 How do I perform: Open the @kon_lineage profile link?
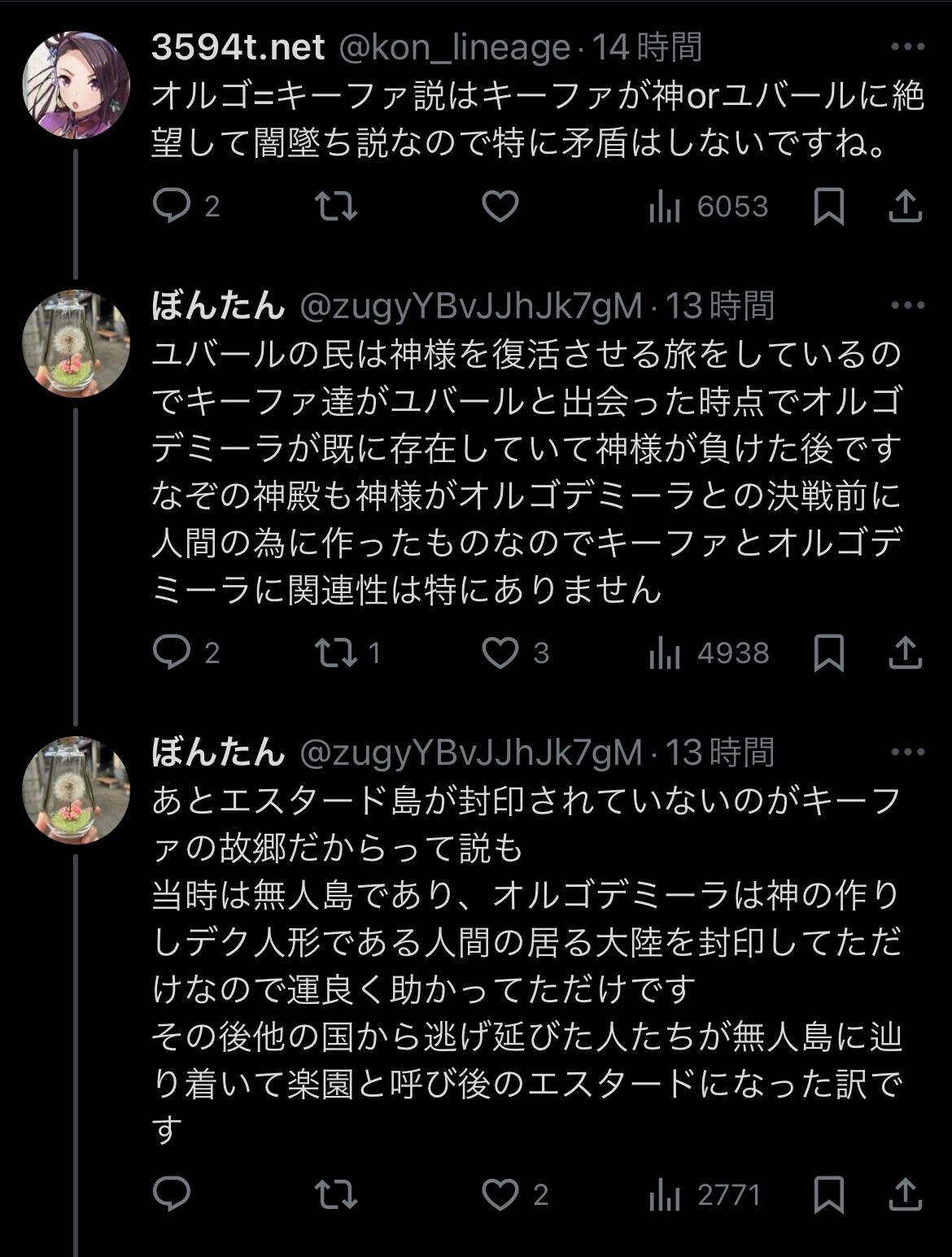pyautogui.click(x=453, y=48)
